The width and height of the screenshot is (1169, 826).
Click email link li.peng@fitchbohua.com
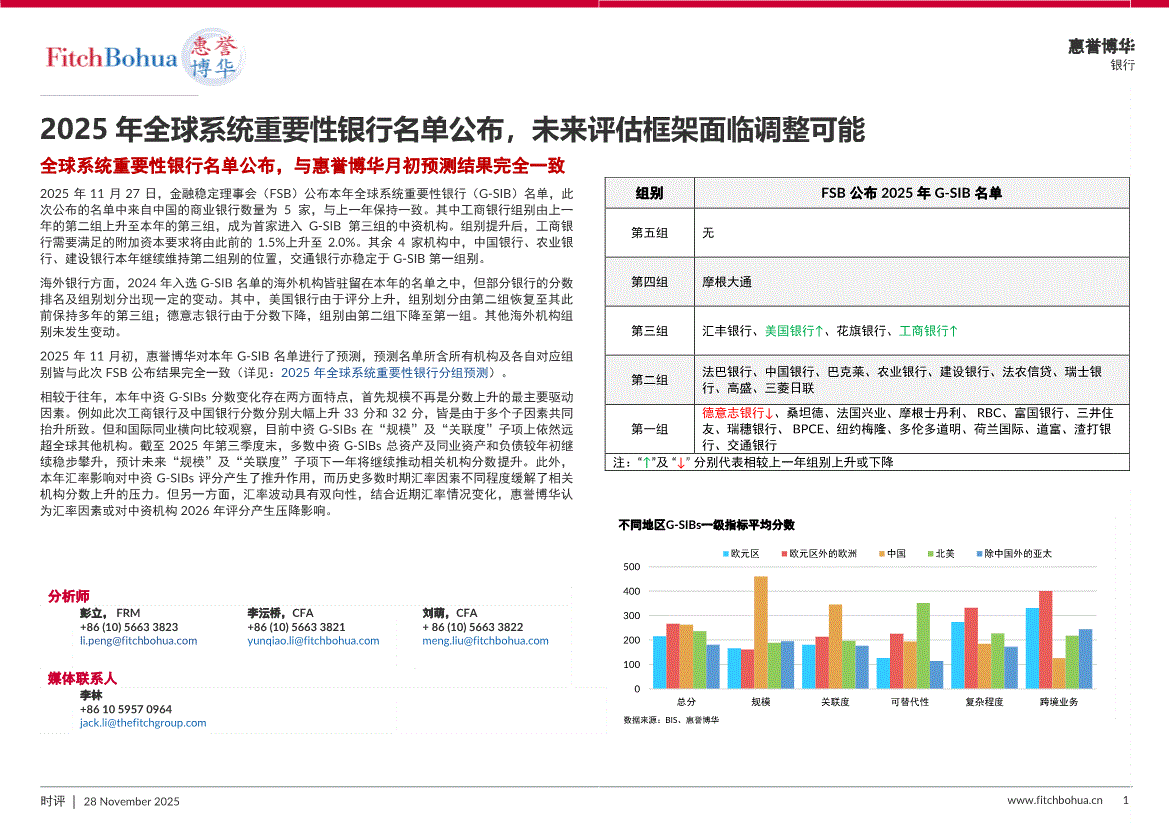[x=138, y=641]
